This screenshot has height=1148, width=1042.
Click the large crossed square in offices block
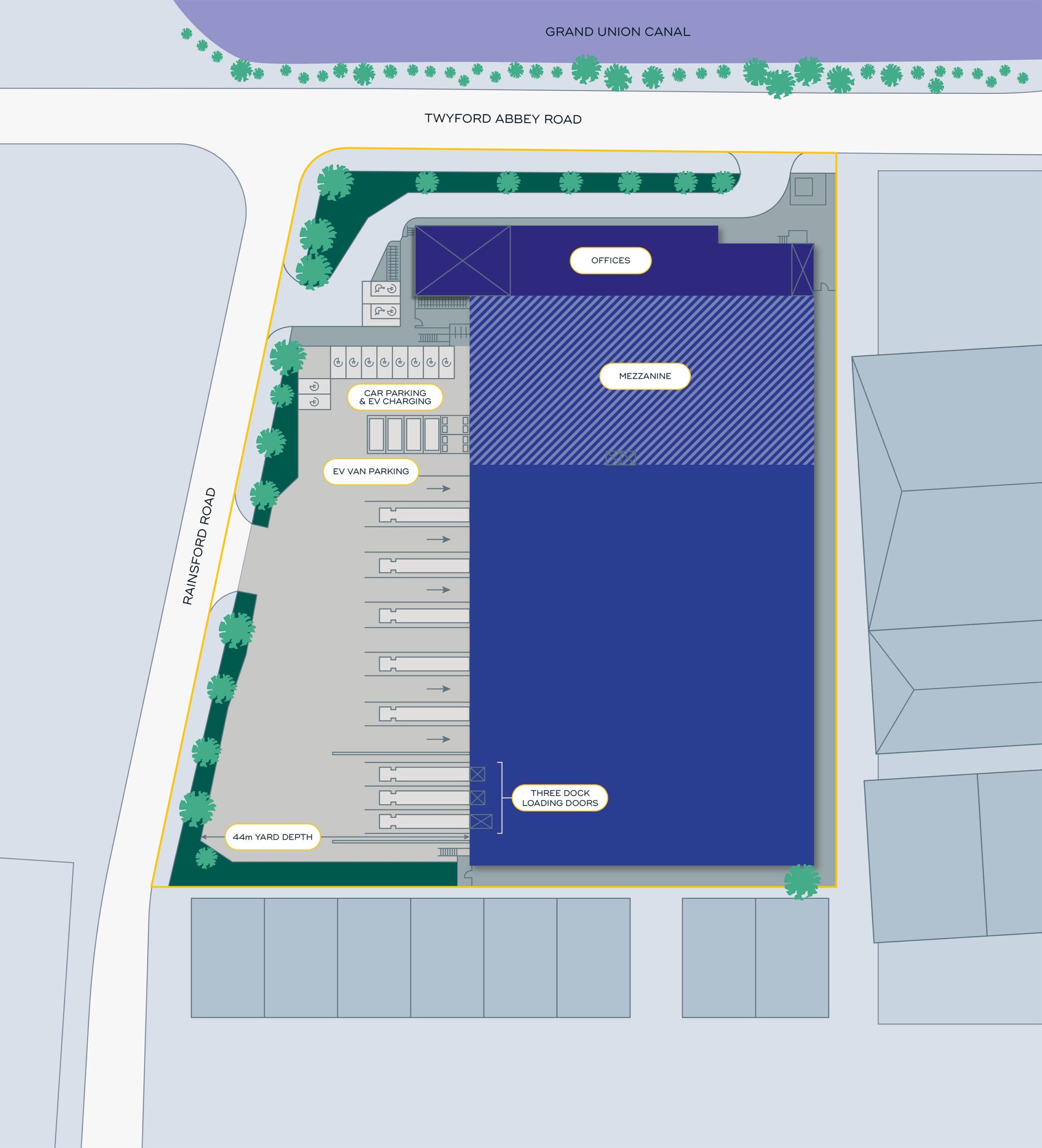click(462, 260)
